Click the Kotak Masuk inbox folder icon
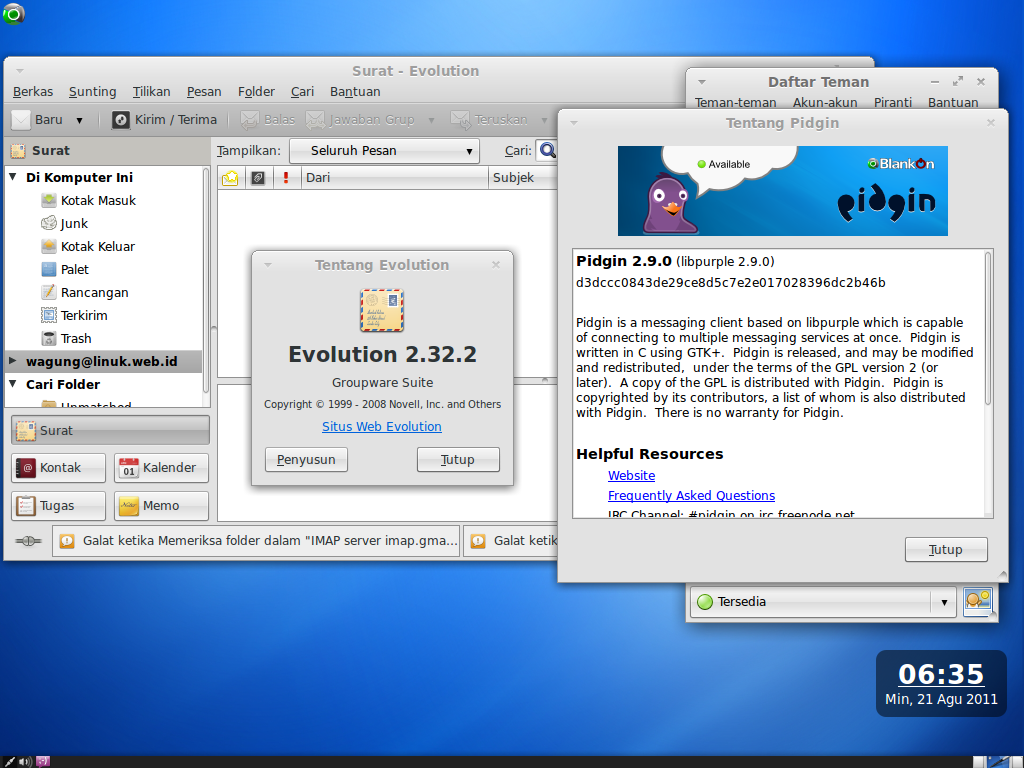This screenshot has height=768, width=1024. (49, 200)
